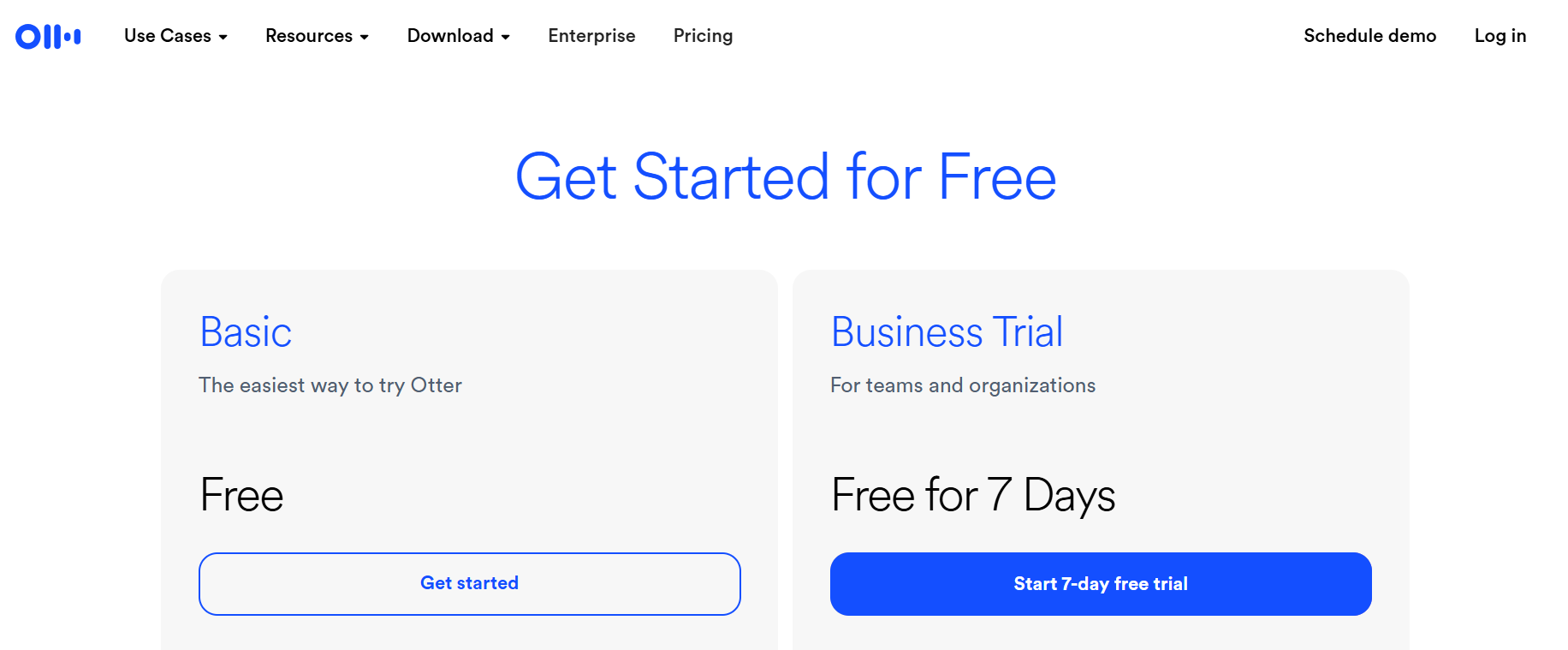
Task: Click Schedule demo in the header
Action: 1369,36
